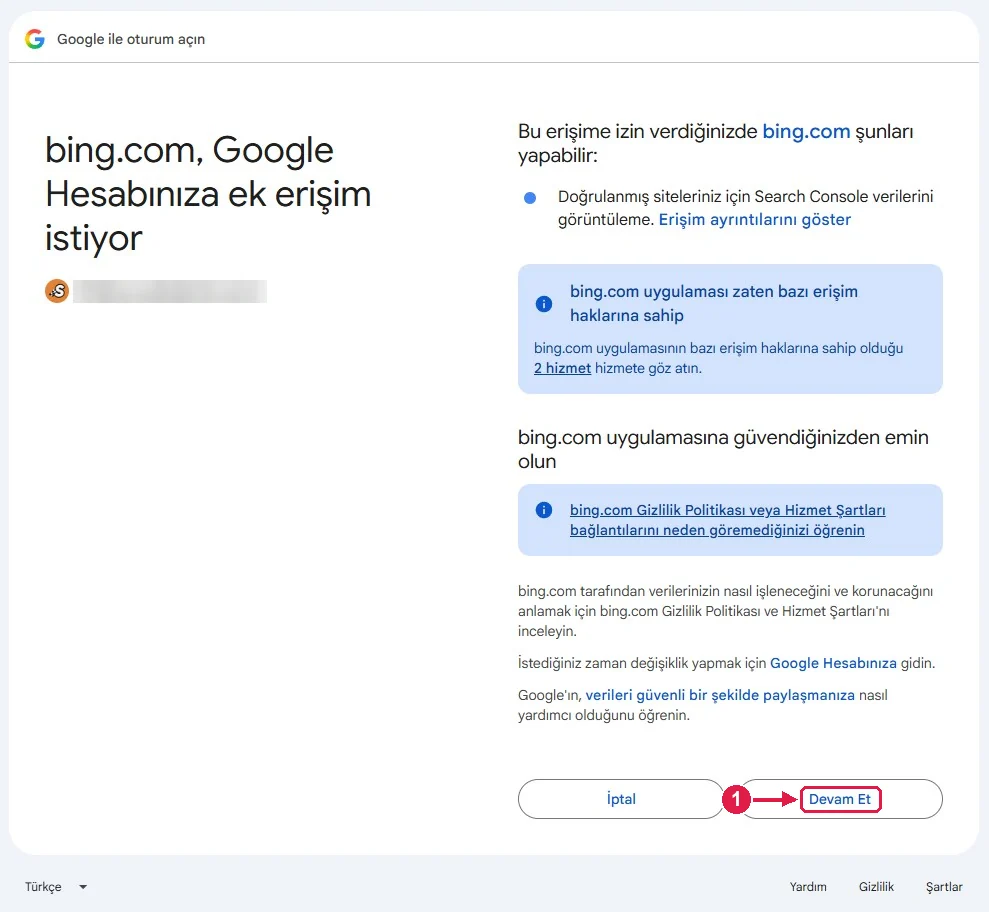Open the bing.com link in heading
The image size is (989, 912).
(x=806, y=131)
